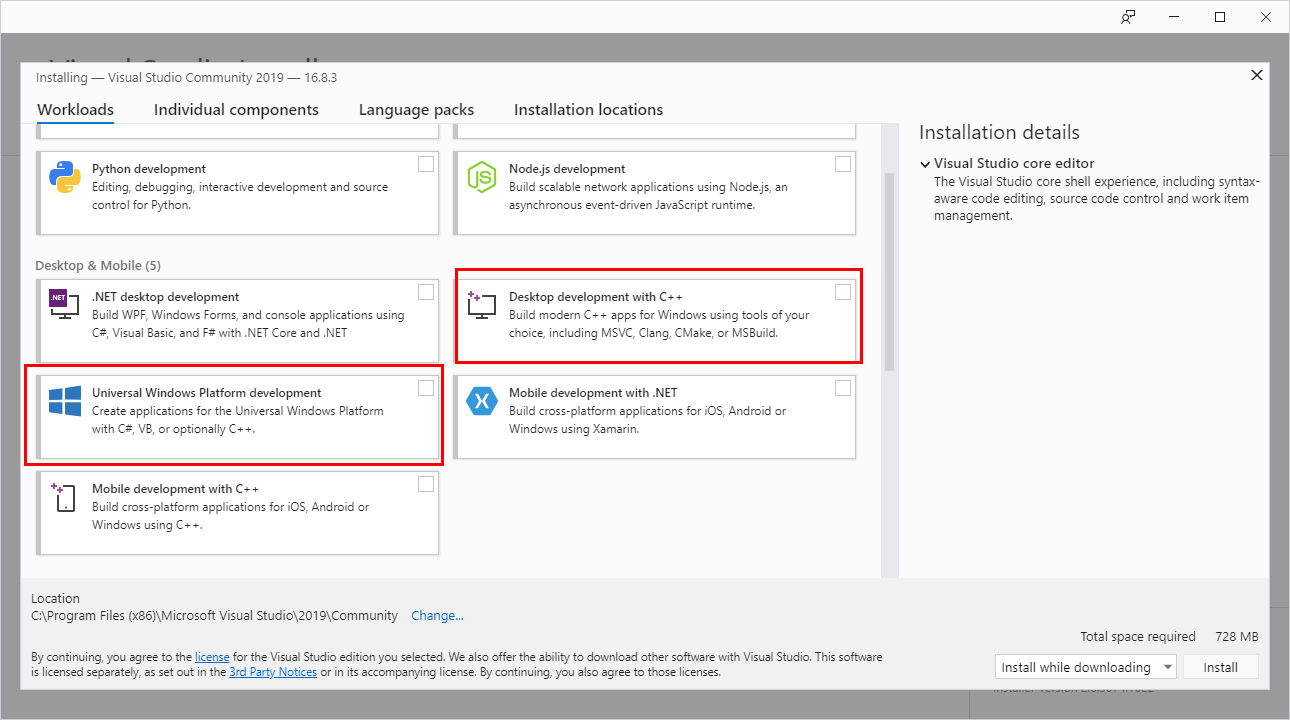The width and height of the screenshot is (1290, 720).
Task: Click the Desktop development with C++ icon
Action: pyautogui.click(x=481, y=305)
